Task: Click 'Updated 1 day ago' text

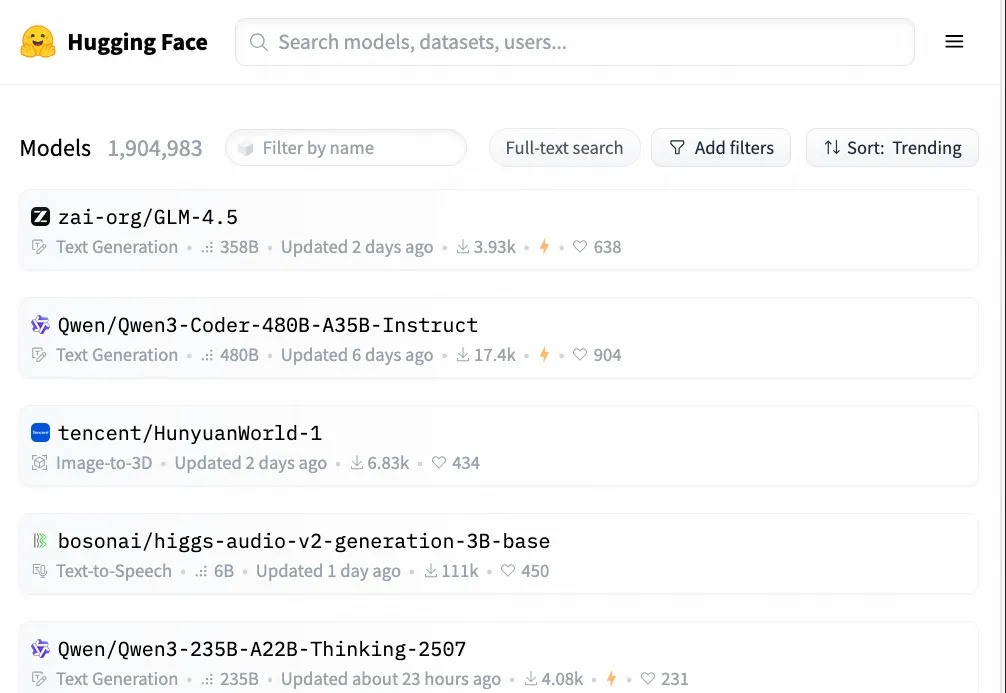Action: coord(328,571)
